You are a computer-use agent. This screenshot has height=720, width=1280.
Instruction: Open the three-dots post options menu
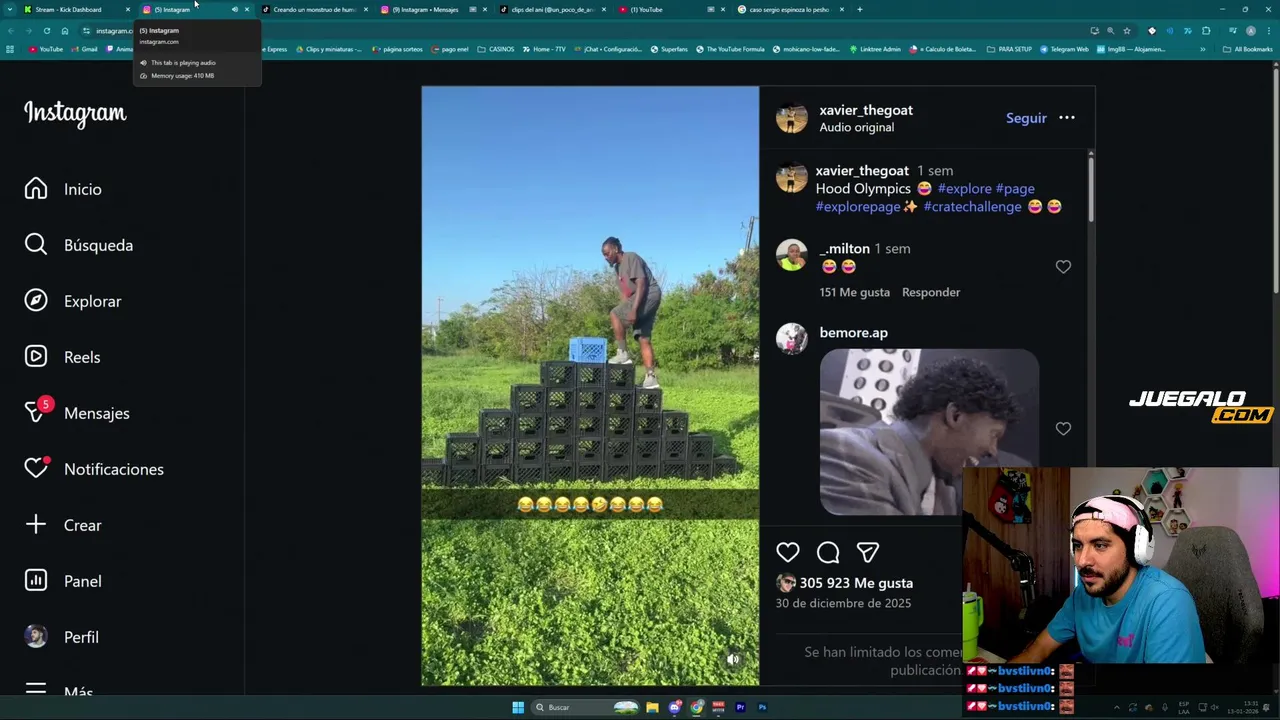tap(1067, 118)
